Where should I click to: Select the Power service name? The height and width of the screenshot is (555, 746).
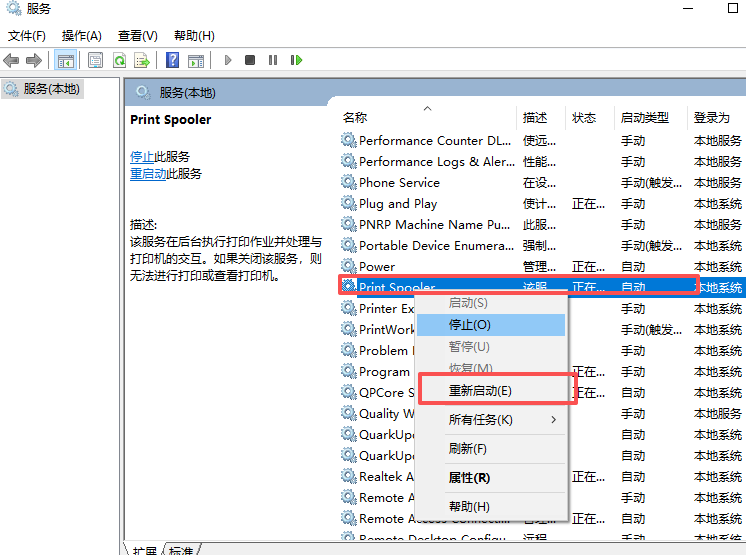click(x=377, y=266)
